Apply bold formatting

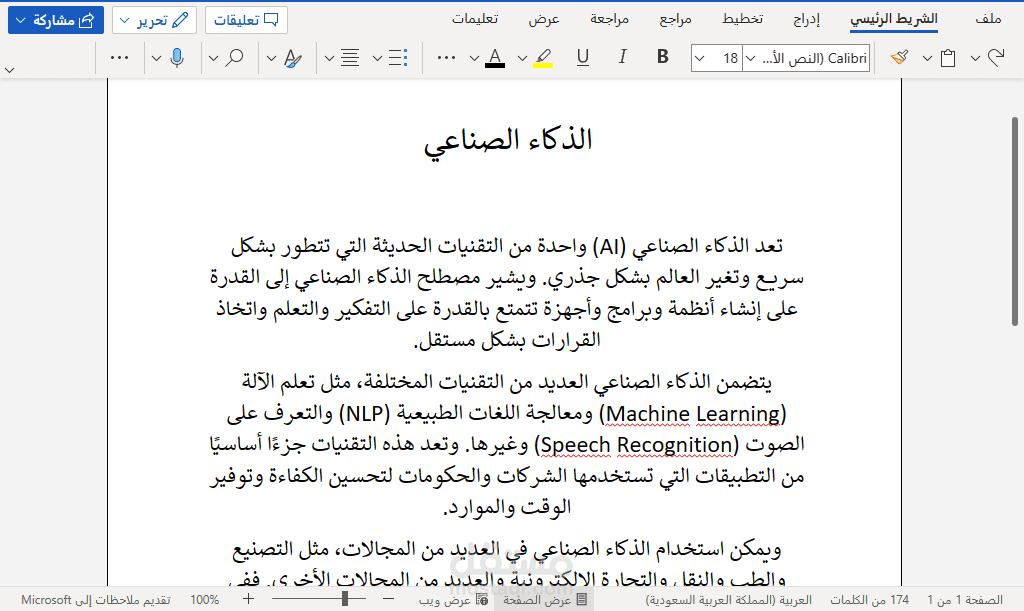tap(662, 58)
